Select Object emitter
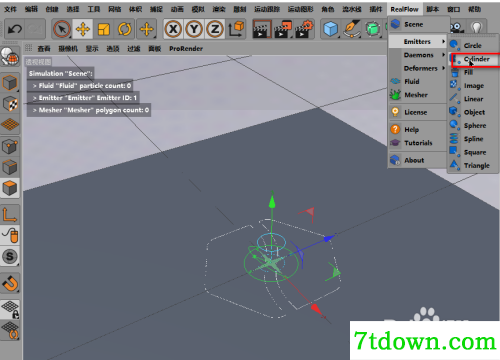 coord(473,112)
